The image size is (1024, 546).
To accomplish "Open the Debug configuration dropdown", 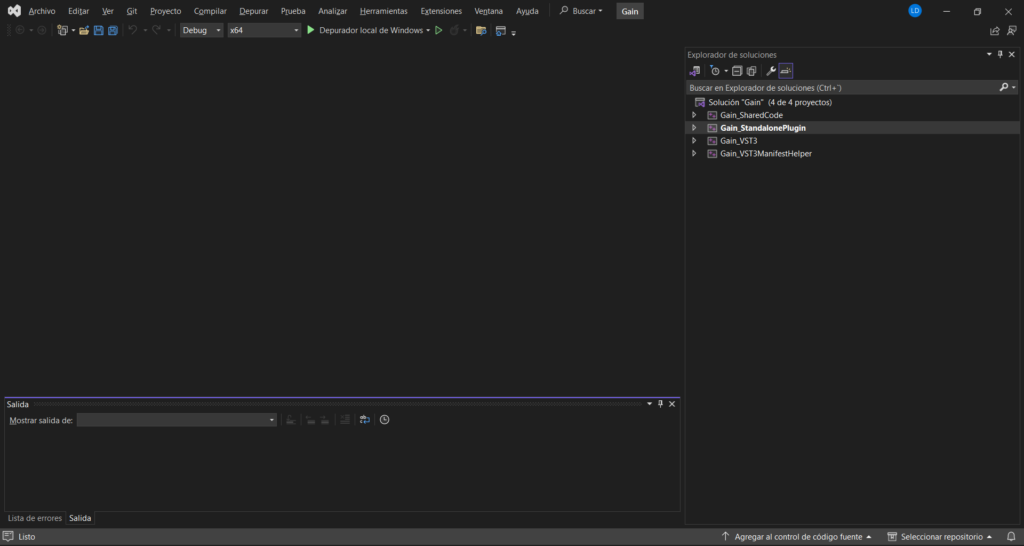I will (x=202, y=30).
